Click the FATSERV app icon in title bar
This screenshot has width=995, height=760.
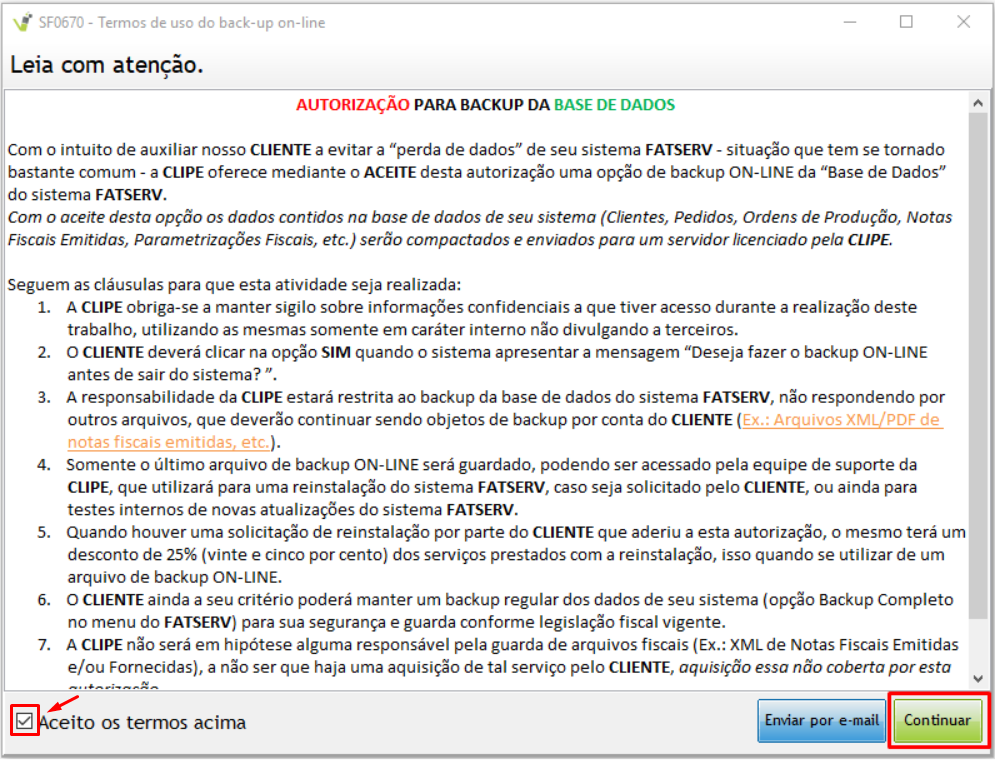point(18,22)
